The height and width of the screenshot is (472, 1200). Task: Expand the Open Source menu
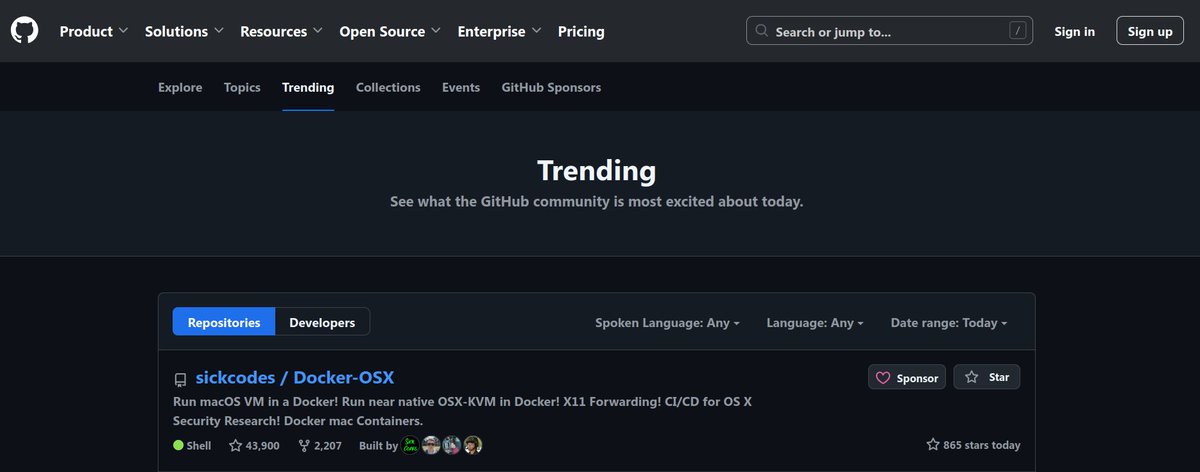tap(390, 31)
